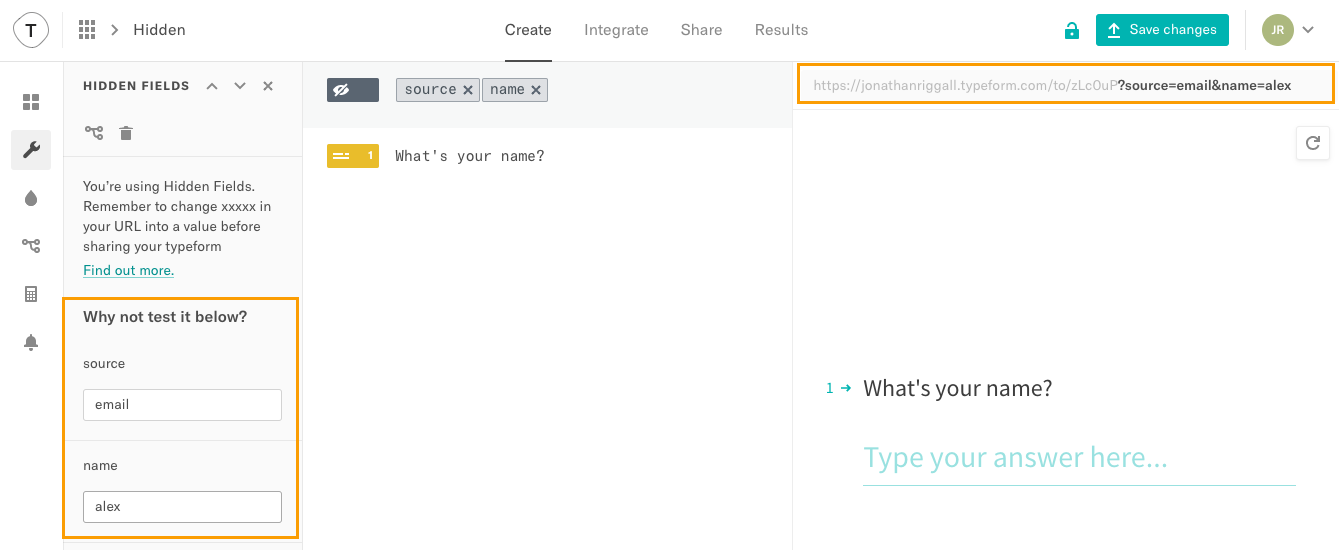Screen dimensions: 1339x550
Task: Toggle the green padlock privacy icon
Action: pyautogui.click(x=1072, y=30)
